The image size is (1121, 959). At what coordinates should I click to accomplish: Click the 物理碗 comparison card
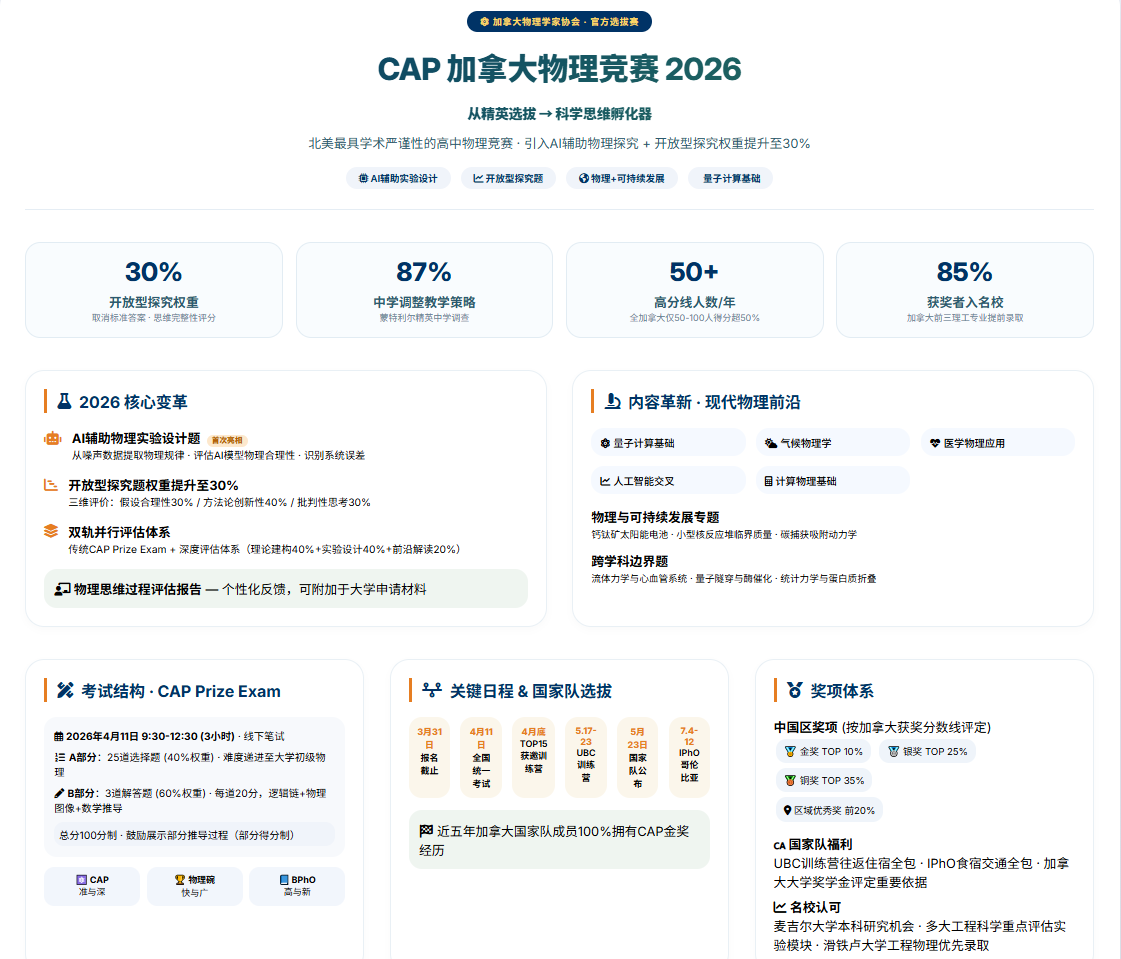pyautogui.click(x=195, y=886)
